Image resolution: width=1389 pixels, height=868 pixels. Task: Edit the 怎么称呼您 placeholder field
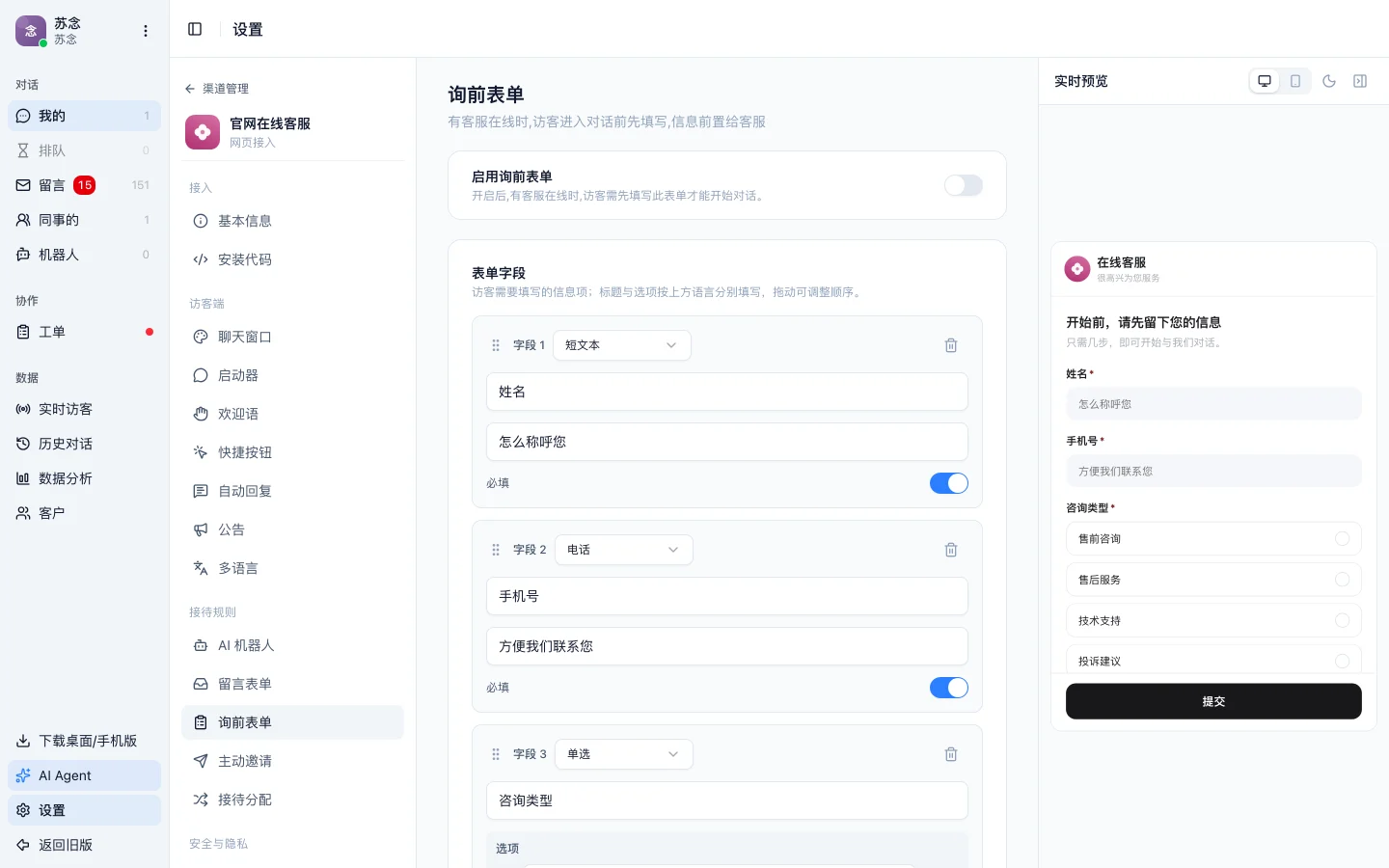pos(727,442)
